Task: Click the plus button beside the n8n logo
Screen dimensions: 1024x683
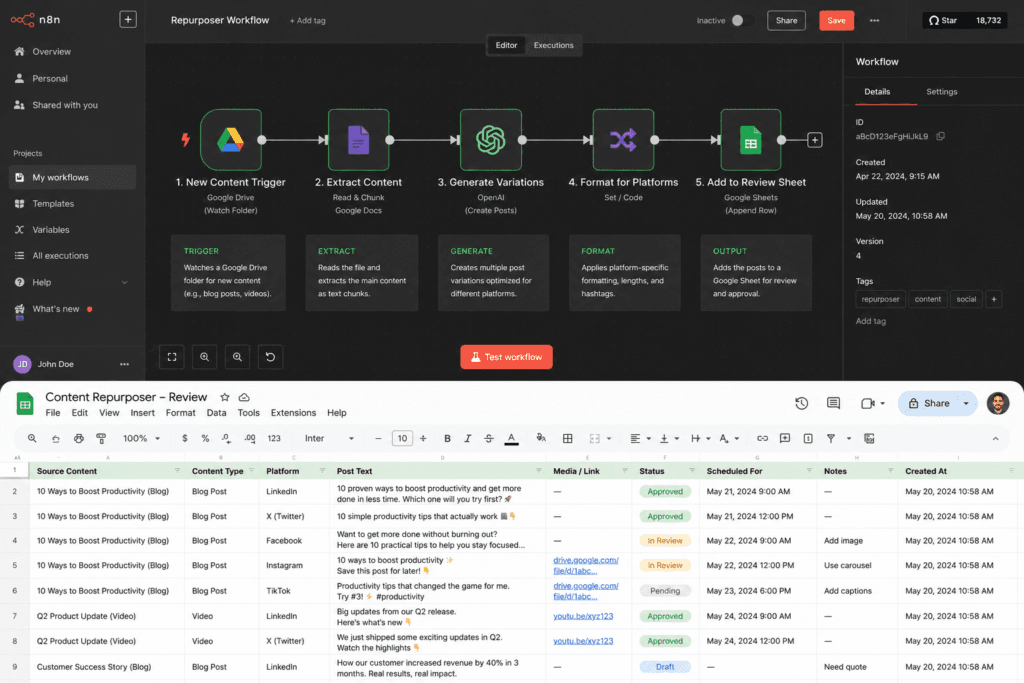Action: click(128, 20)
